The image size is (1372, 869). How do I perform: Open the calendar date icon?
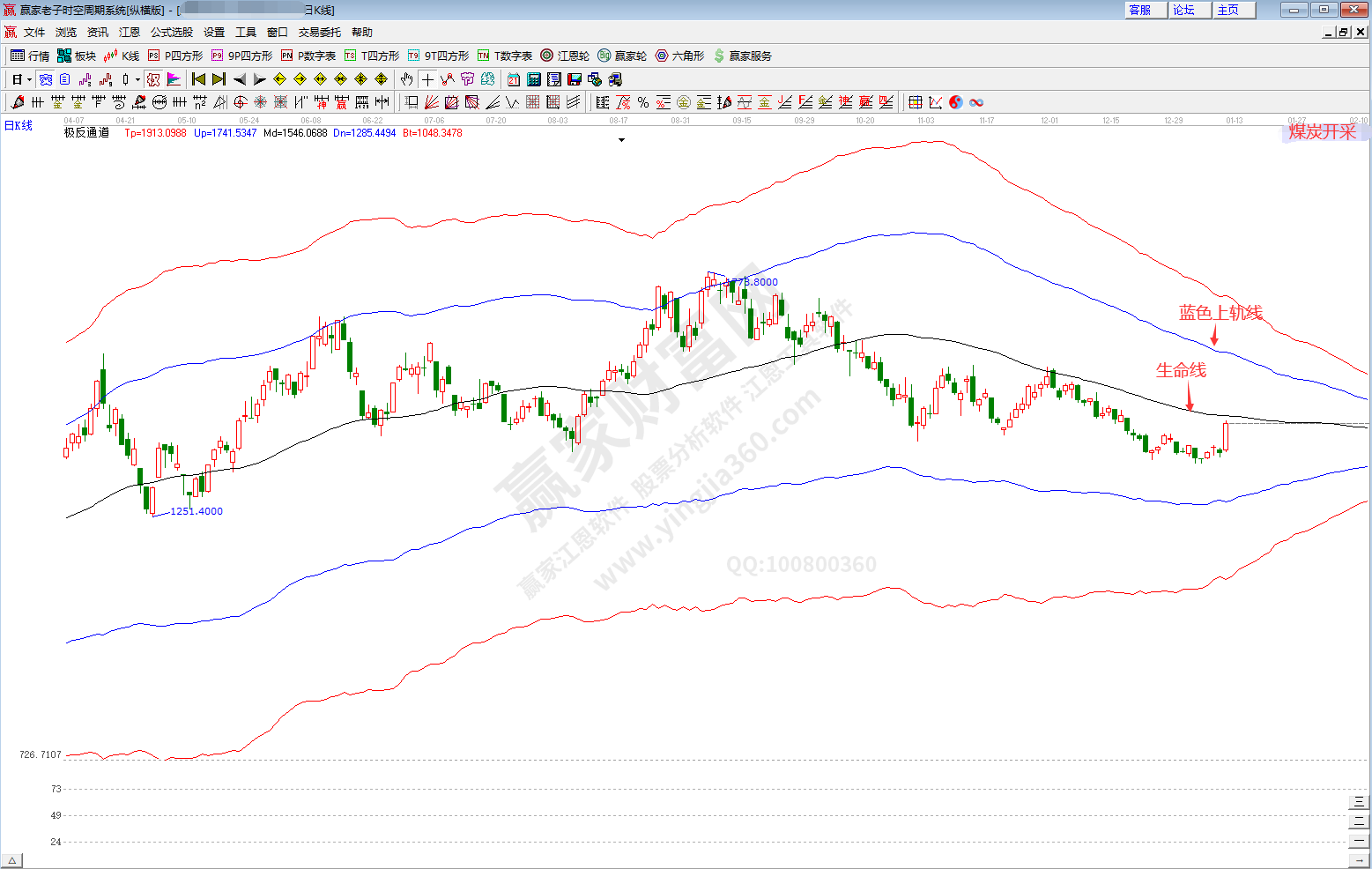coord(514,79)
